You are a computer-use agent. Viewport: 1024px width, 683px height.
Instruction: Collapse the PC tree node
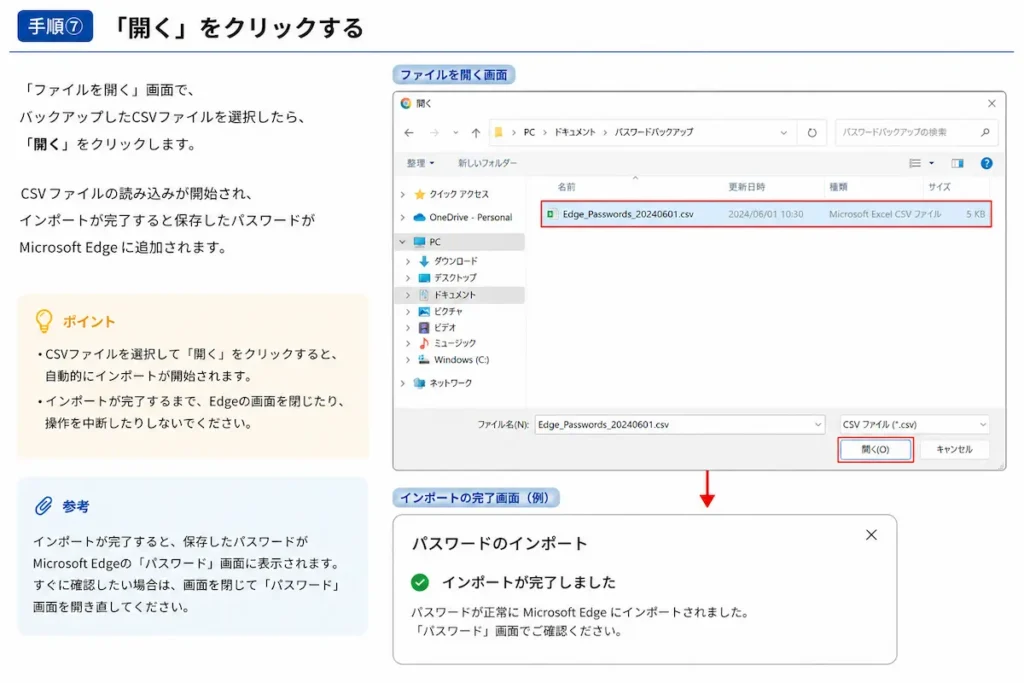coord(403,242)
